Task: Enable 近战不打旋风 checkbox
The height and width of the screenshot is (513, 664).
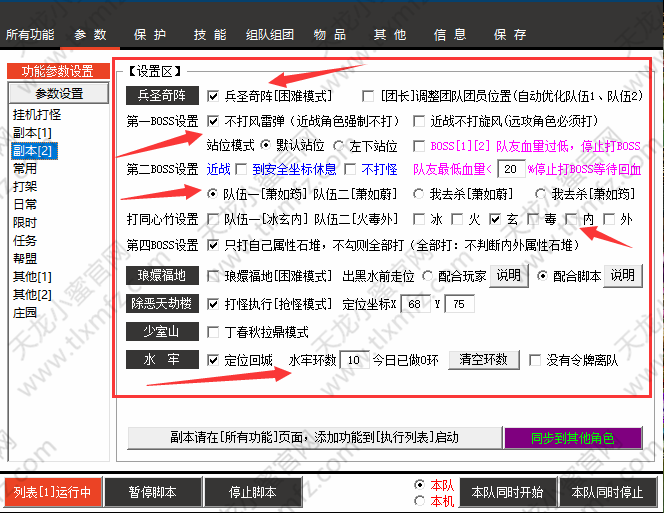Action: [x=419, y=122]
